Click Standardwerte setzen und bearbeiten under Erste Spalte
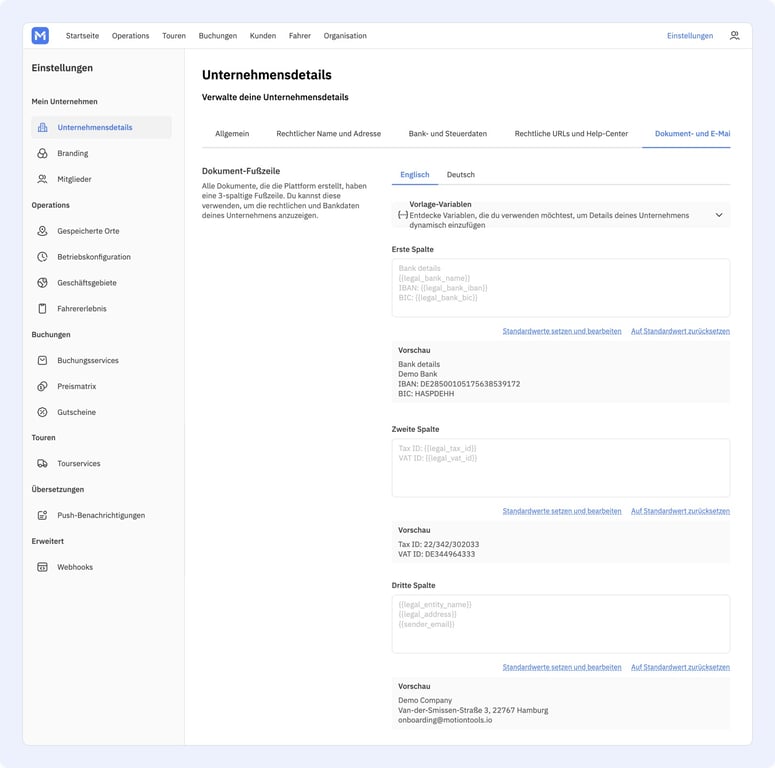The width and height of the screenshot is (775, 768). tap(562, 331)
